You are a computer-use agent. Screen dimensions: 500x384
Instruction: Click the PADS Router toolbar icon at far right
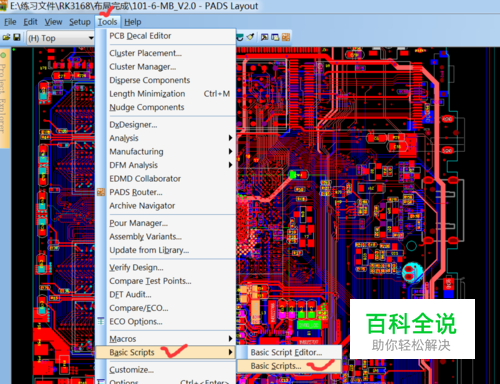pyautogui.click(x=286, y=37)
